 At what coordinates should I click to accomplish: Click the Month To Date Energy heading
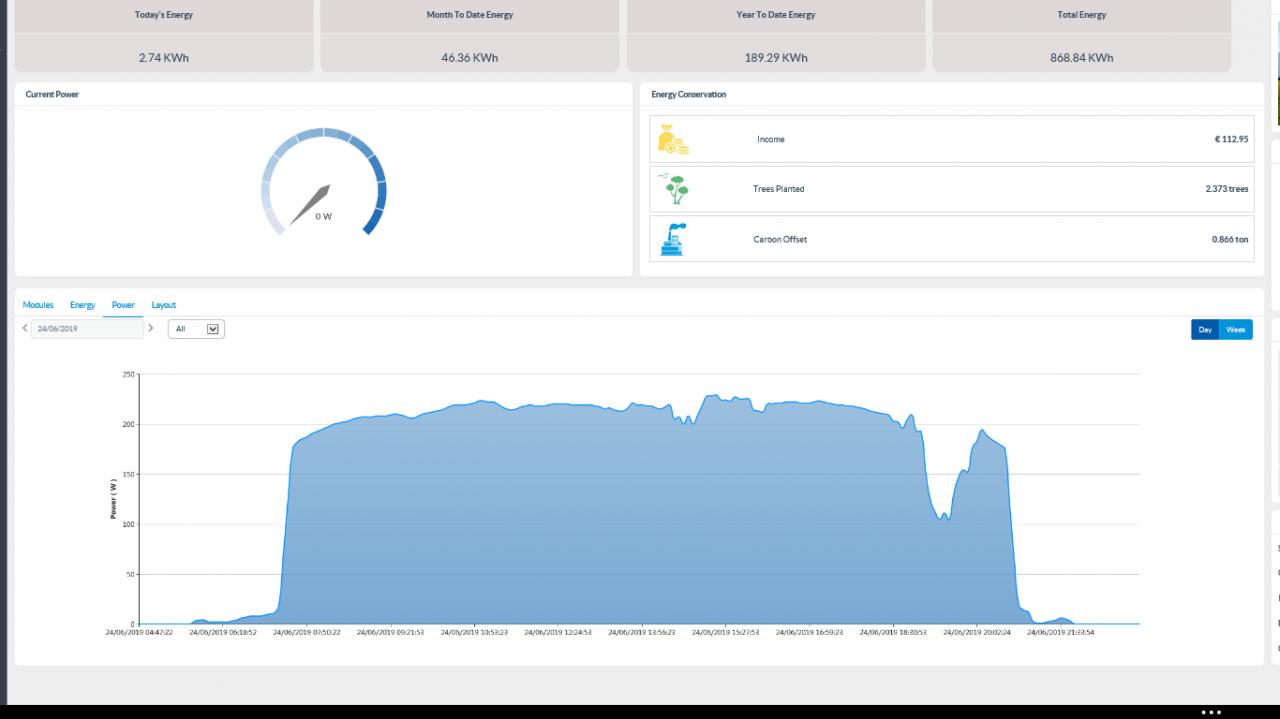[470, 15]
